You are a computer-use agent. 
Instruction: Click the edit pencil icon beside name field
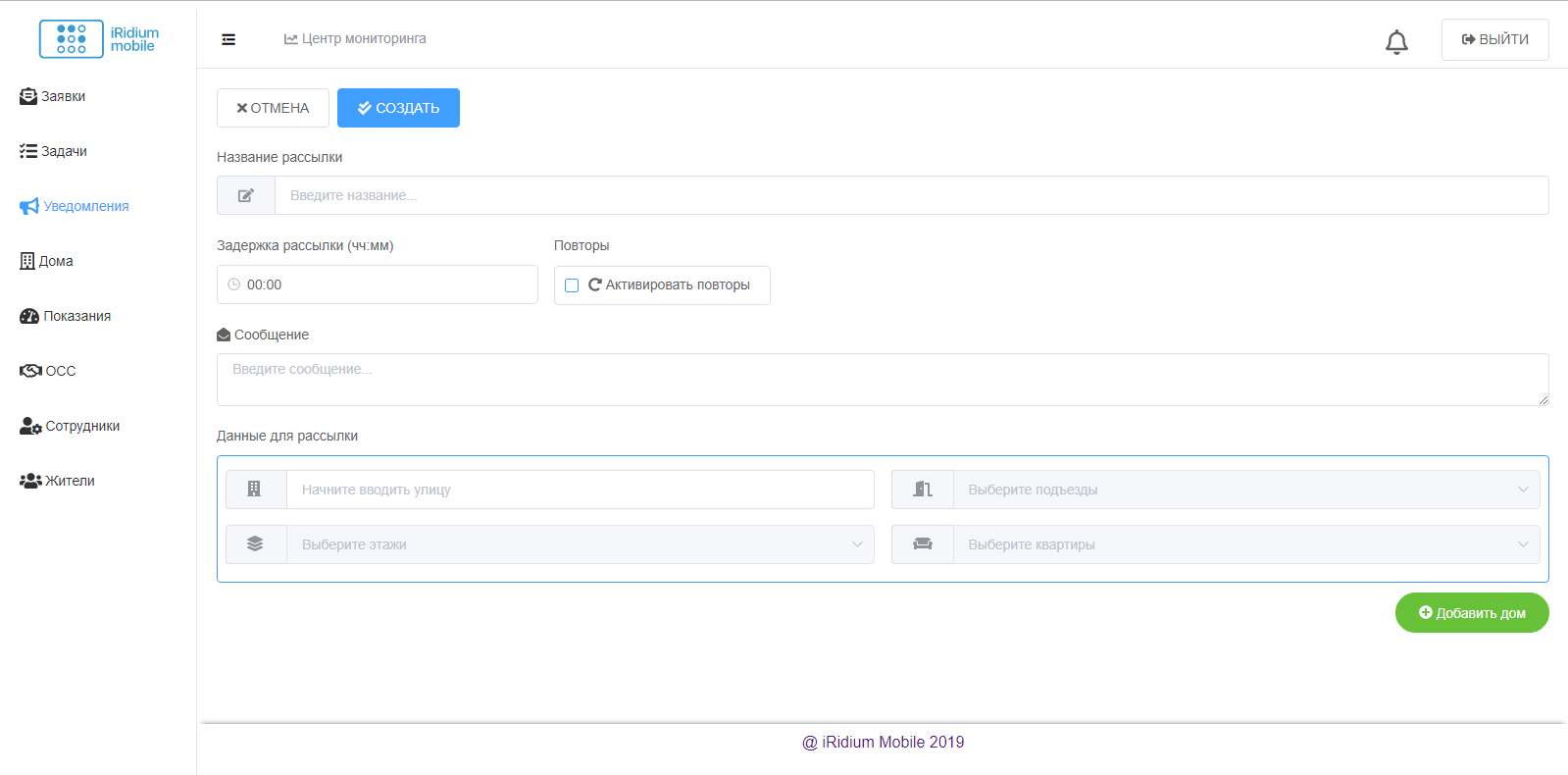[x=246, y=195]
